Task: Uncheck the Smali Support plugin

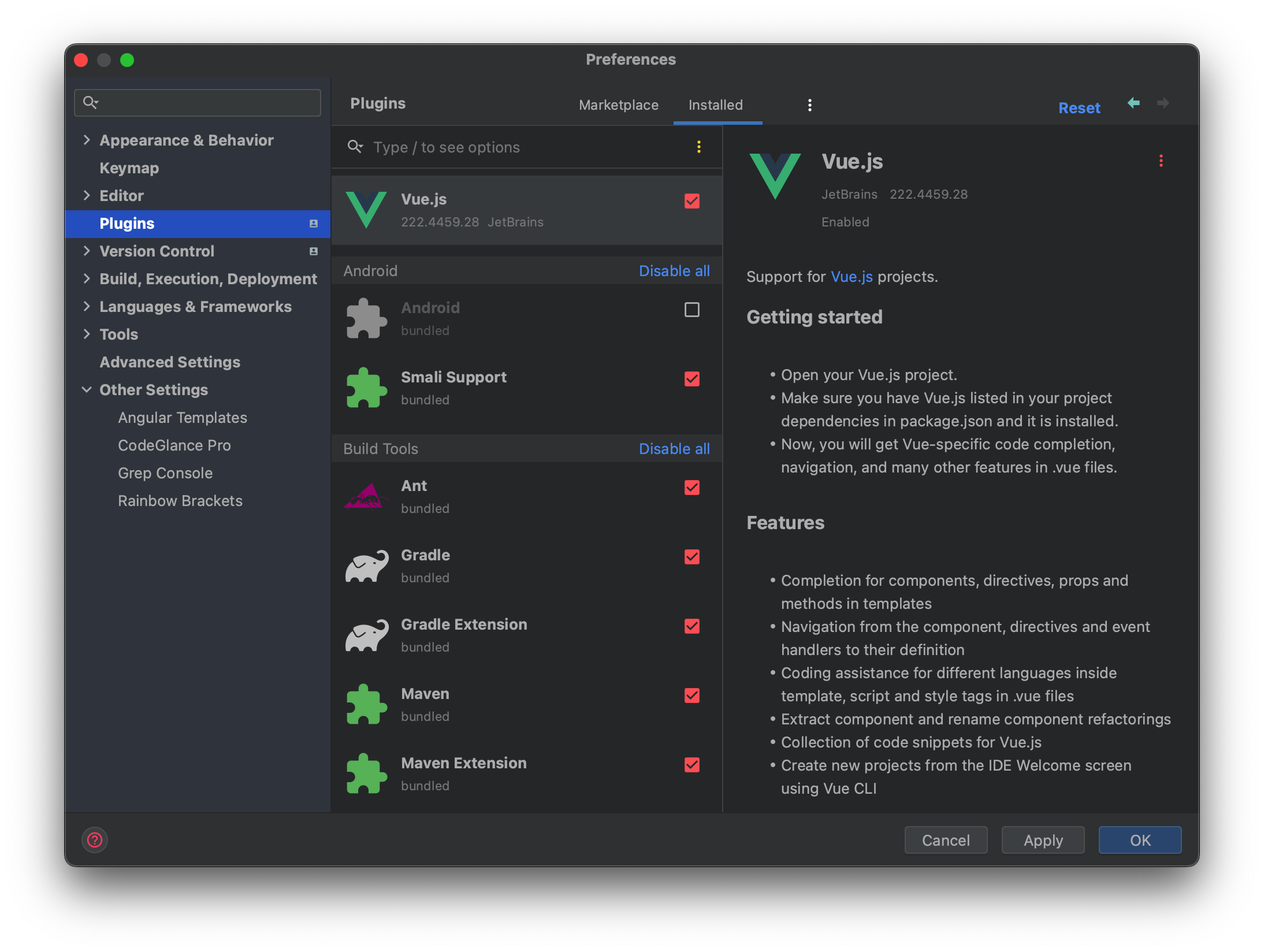Action: tap(692, 380)
